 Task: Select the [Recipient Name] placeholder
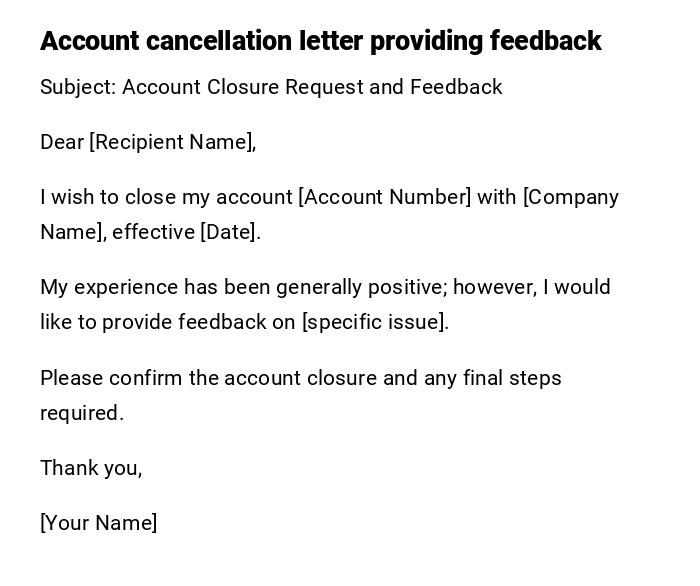coord(172,142)
